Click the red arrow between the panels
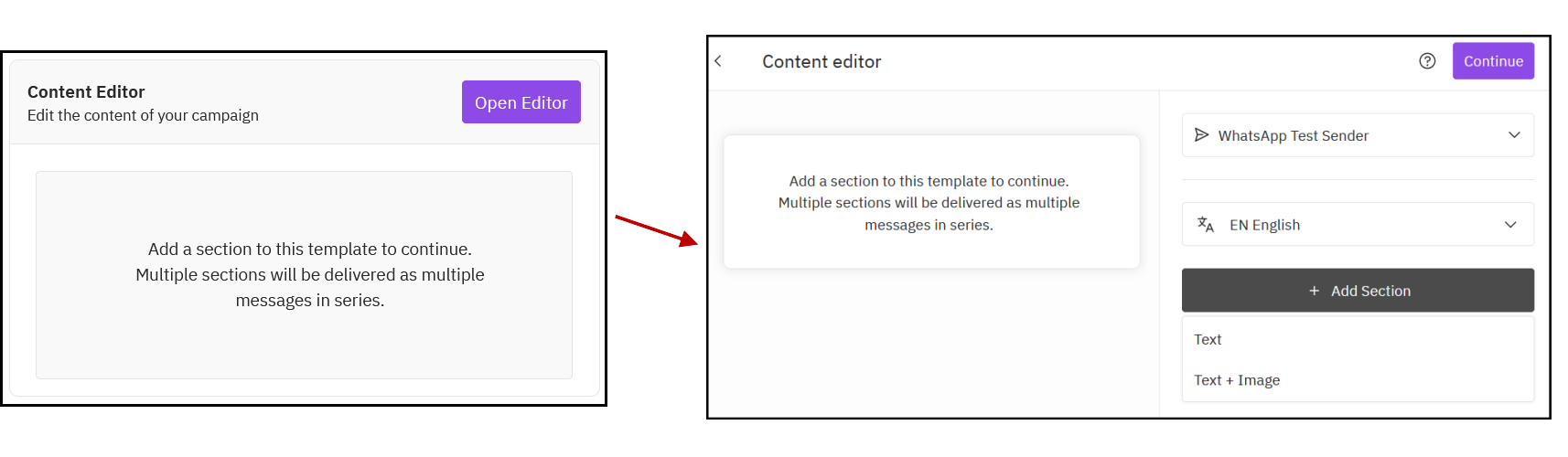1568x457 pixels. click(656, 230)
